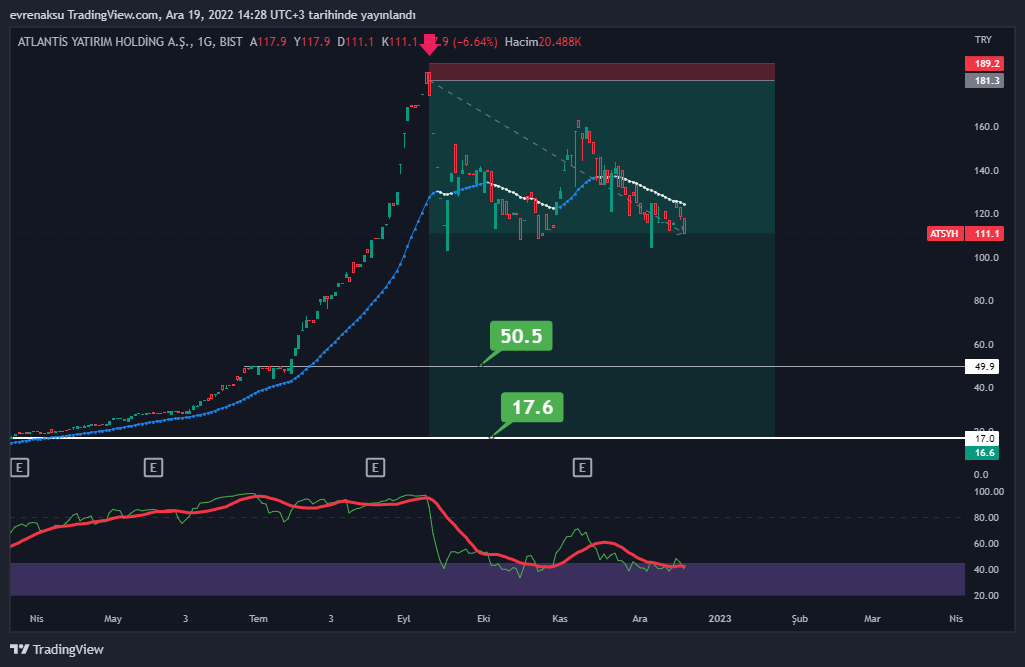Click the TradingView logo at bottom left
The width and height of the screenshot is (1025, 667).
(57, 649)
